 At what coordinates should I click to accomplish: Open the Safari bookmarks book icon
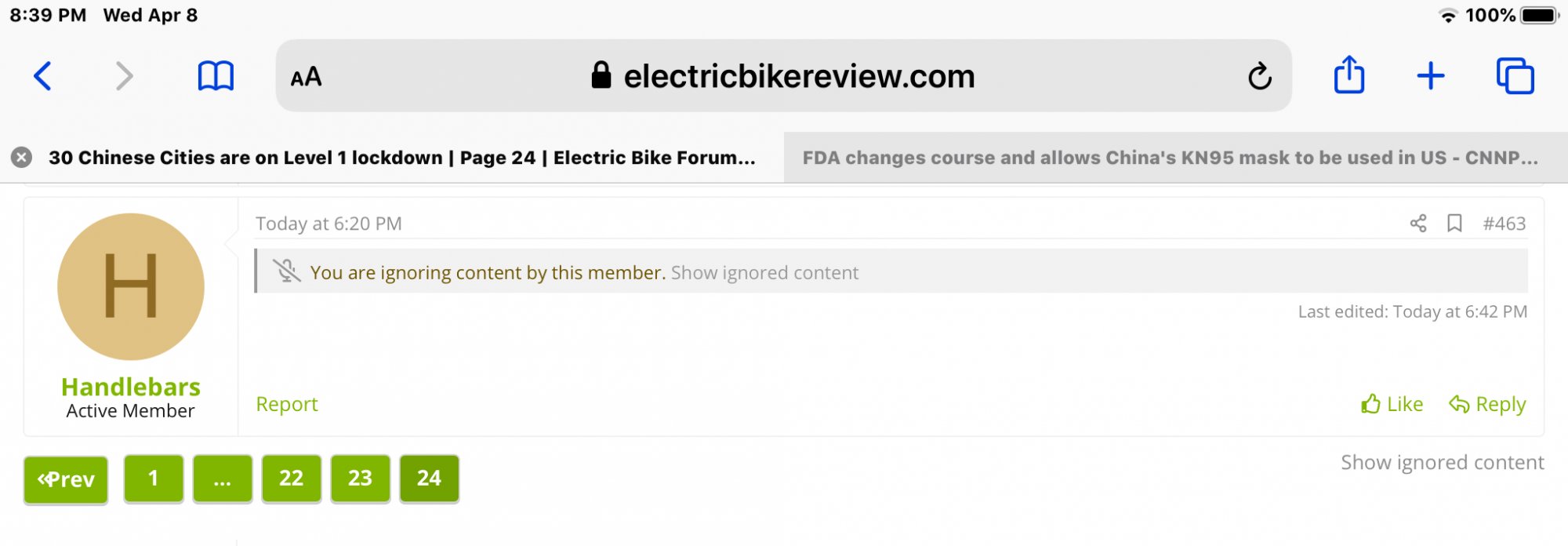pyautogui.click(x=216, y=76)
